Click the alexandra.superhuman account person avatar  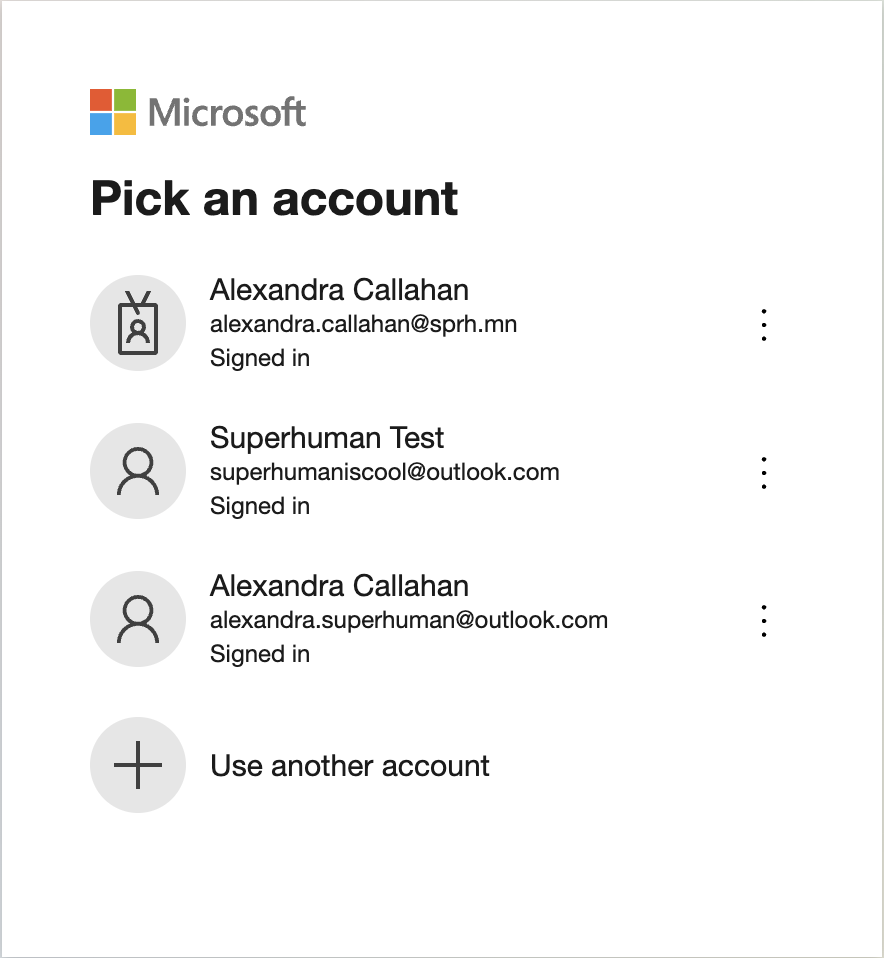tap(137, 619)
